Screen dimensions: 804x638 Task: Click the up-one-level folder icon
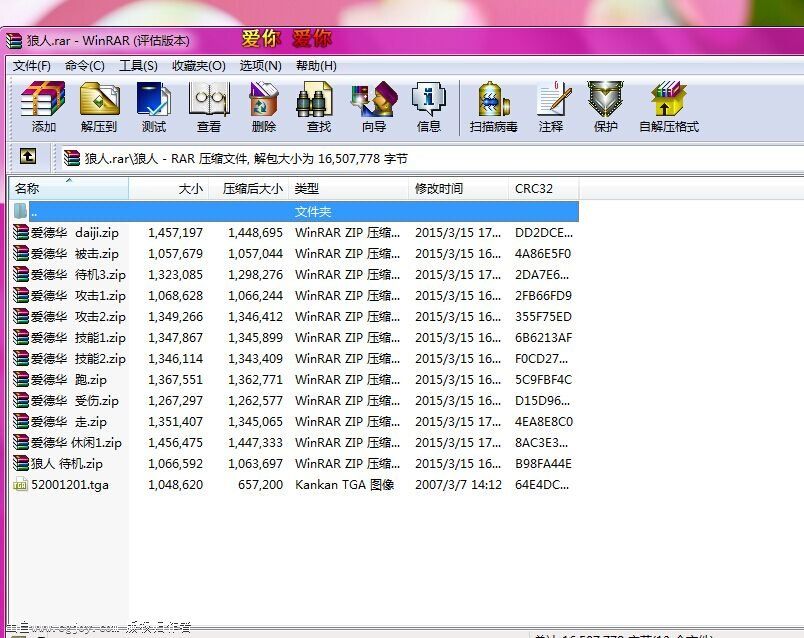[28, 157]
